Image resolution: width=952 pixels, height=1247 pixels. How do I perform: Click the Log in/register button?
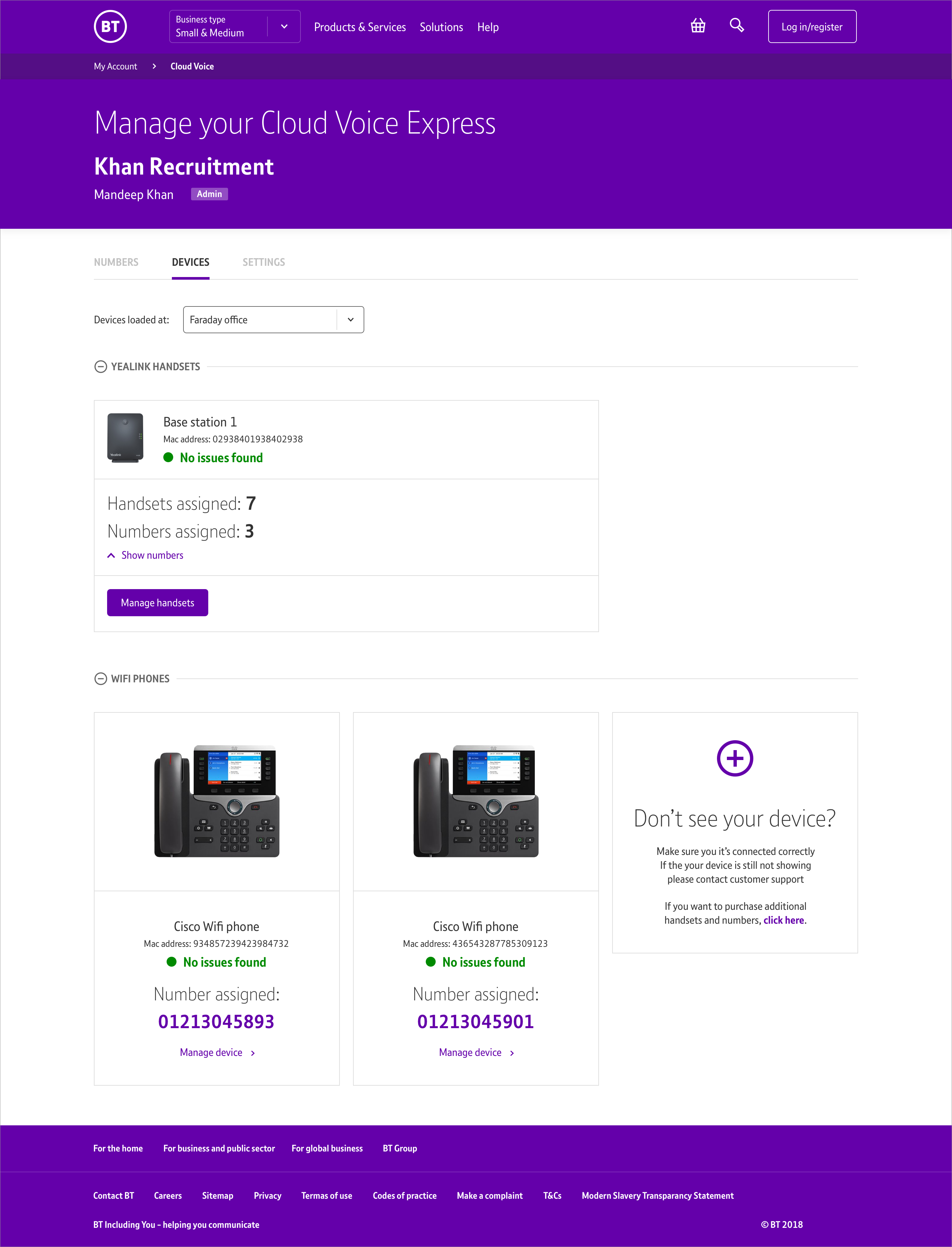coord(812,27)
